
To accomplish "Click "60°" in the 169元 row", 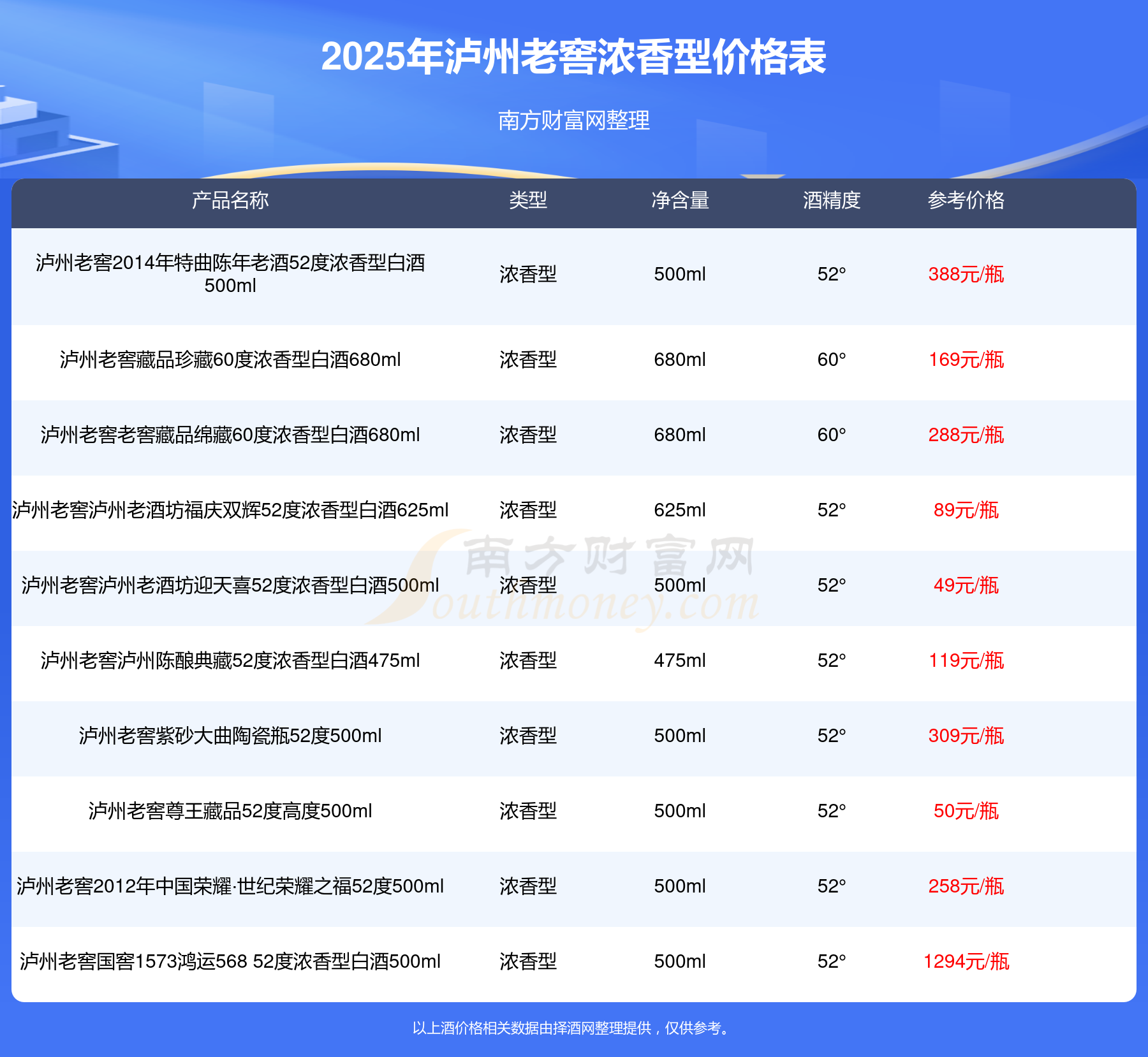I will tap(832, 360).
